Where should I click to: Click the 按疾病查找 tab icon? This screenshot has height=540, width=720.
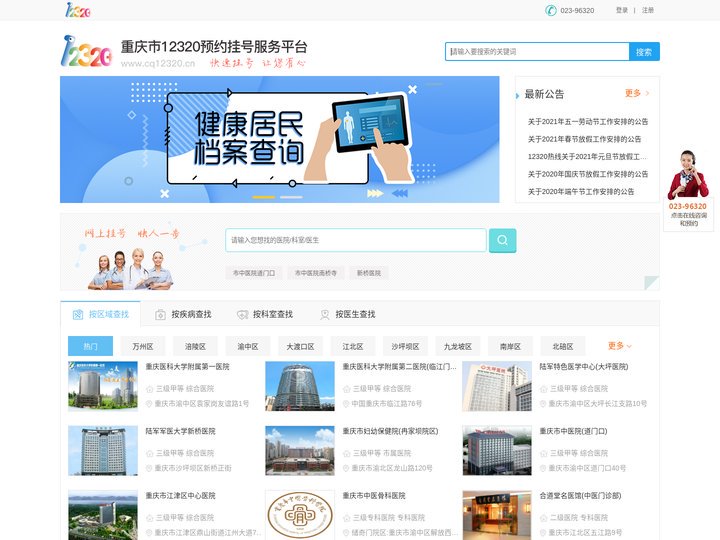point(160,315)
